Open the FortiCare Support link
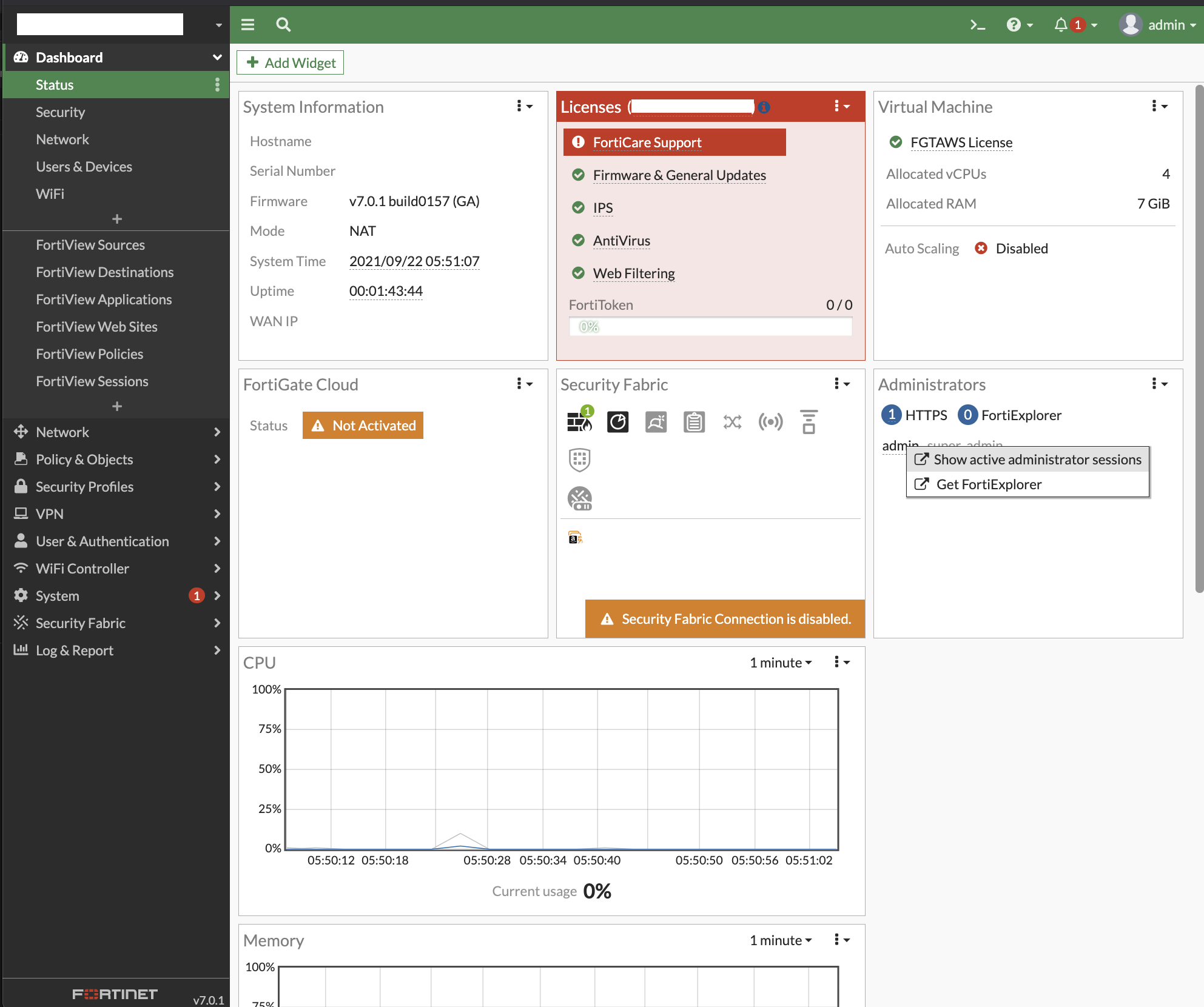Image resolution: width=1204 pixels, height=1007 pixels. tap(647, 142)
